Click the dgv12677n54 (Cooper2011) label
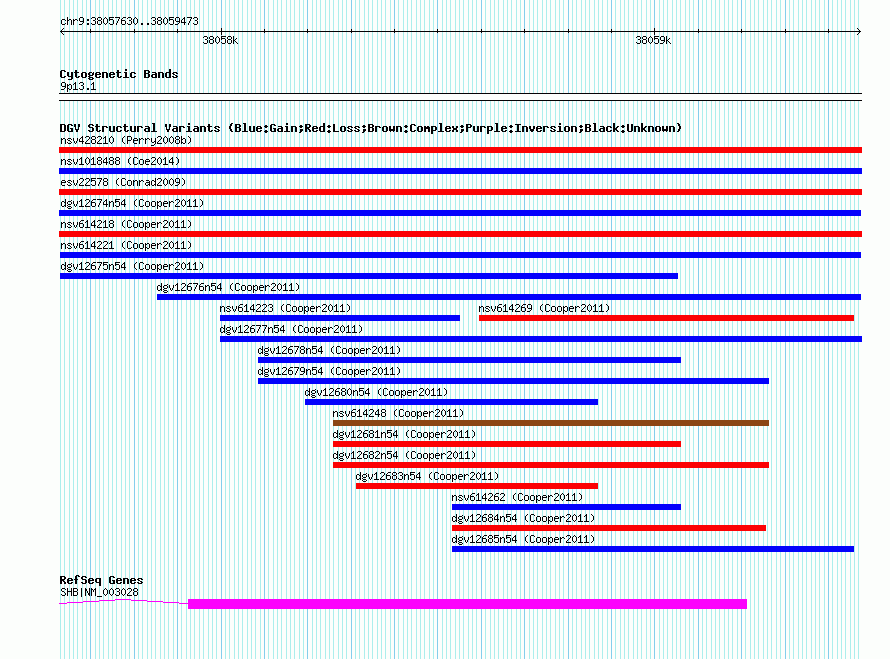 tap(291, 329)
